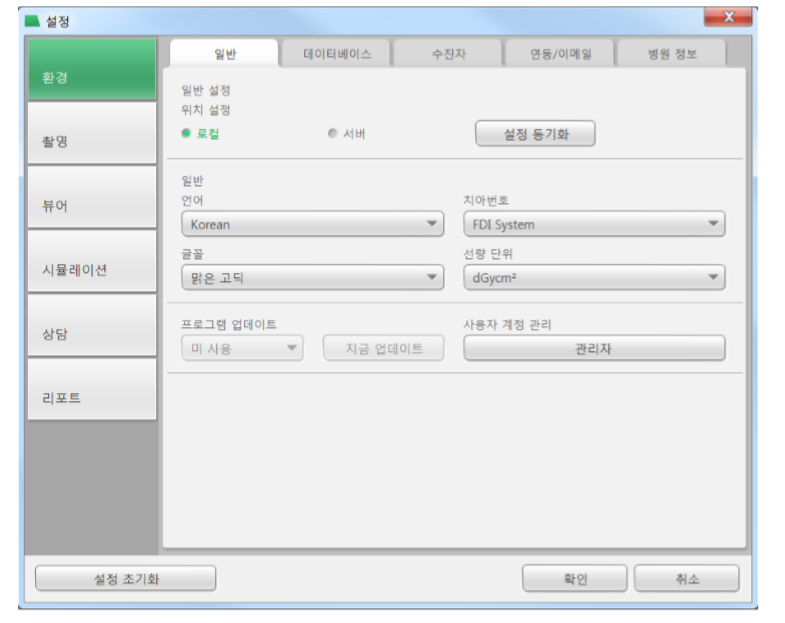Click the 선량 단위 label
785x623 pixels.
coord(488,254)
